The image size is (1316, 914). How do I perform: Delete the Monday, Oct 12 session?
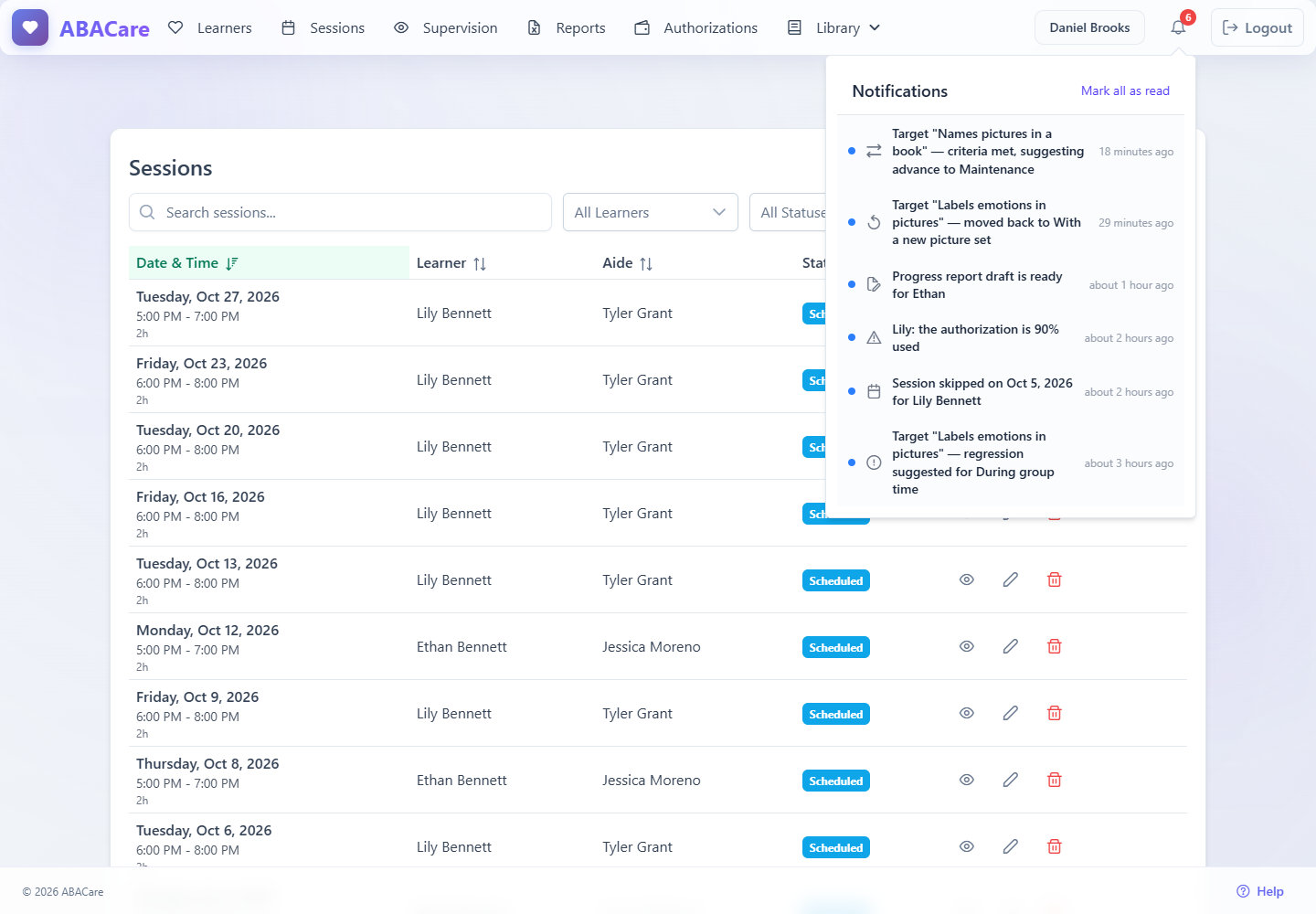[1055, 646]
